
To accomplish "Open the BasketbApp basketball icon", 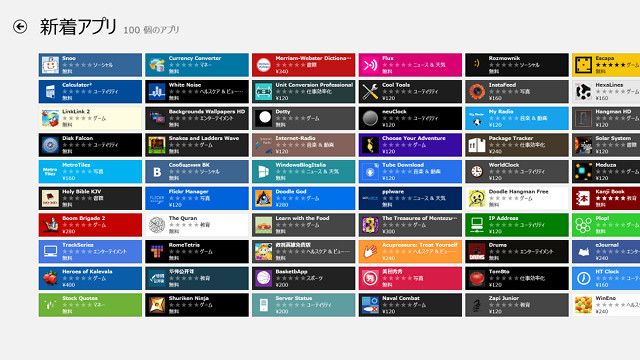I will [x=263, y=278].
